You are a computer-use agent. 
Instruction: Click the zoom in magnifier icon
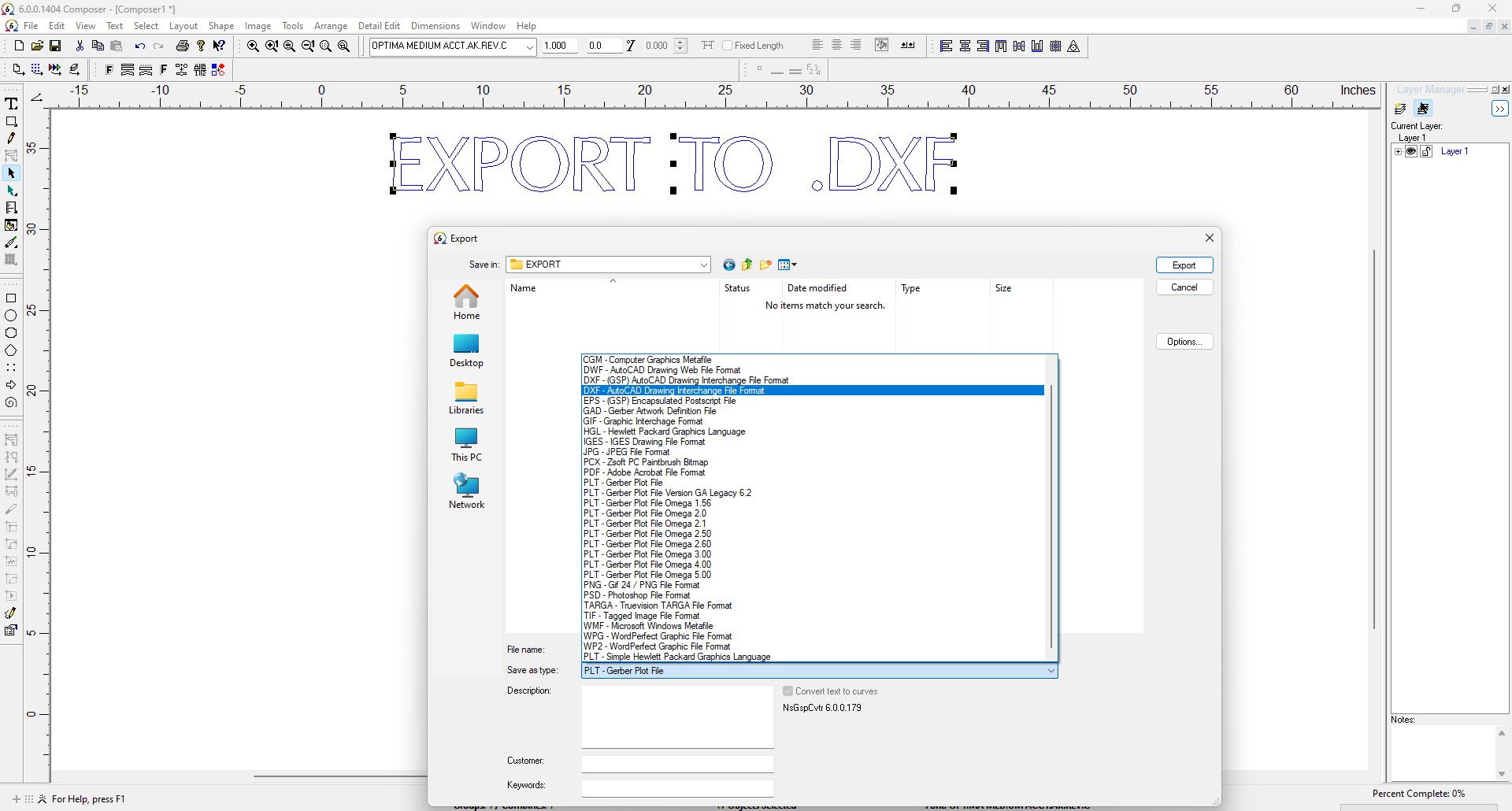[x=253, y=46]
